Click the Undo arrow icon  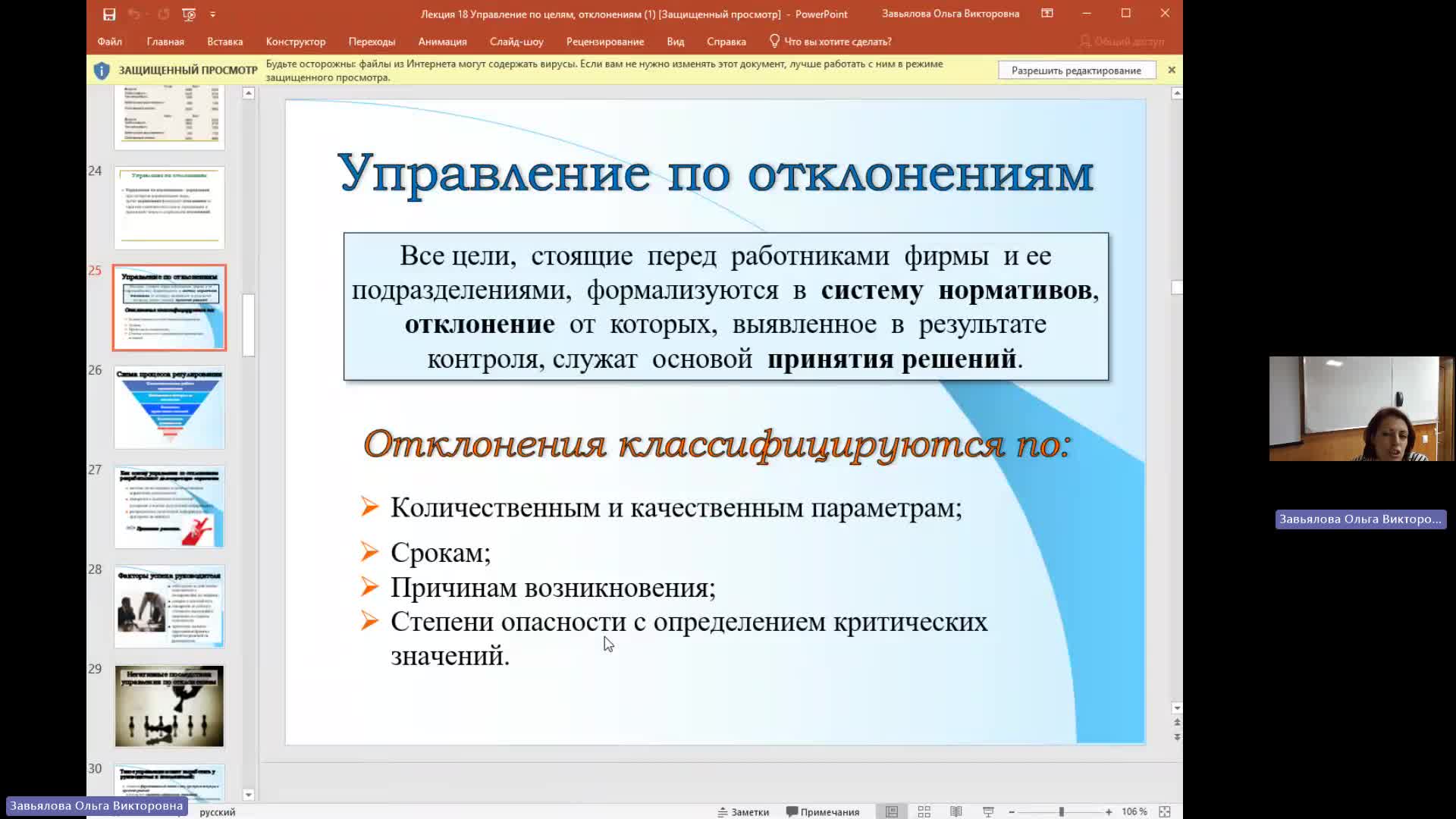(134, 14)
